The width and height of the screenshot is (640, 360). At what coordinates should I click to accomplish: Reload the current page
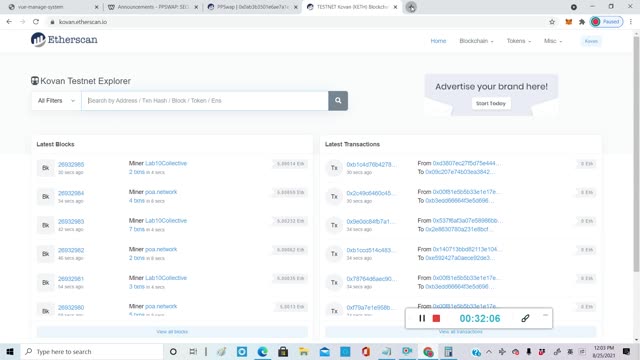(36, 22)
